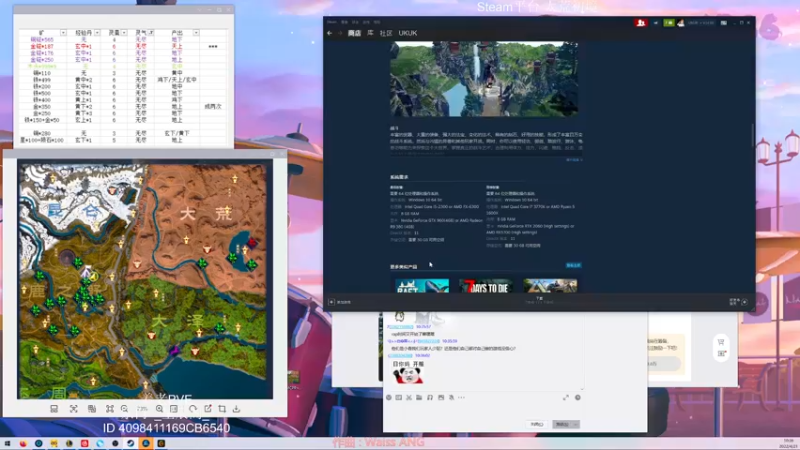
Task: Click the folder icon in chat toolbar
Action: point(419,397)
